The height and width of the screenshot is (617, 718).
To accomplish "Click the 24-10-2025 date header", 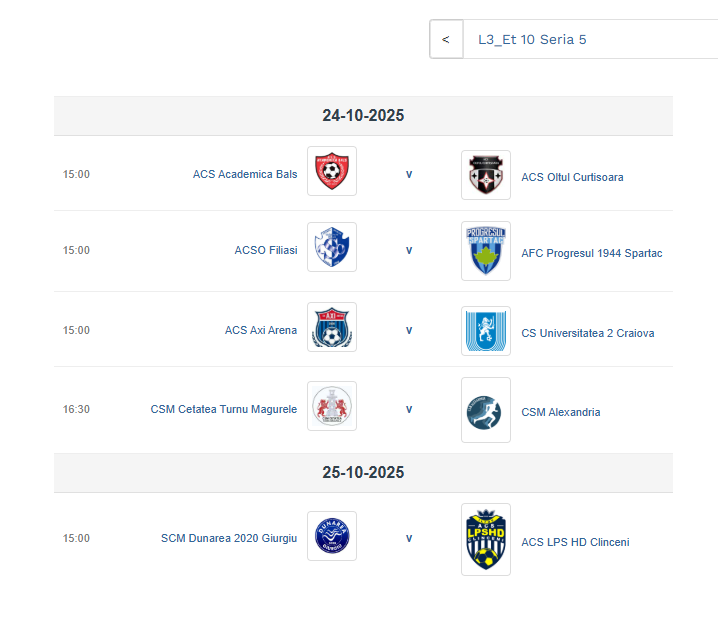I will pyautogui.click(x=363, y=116).
